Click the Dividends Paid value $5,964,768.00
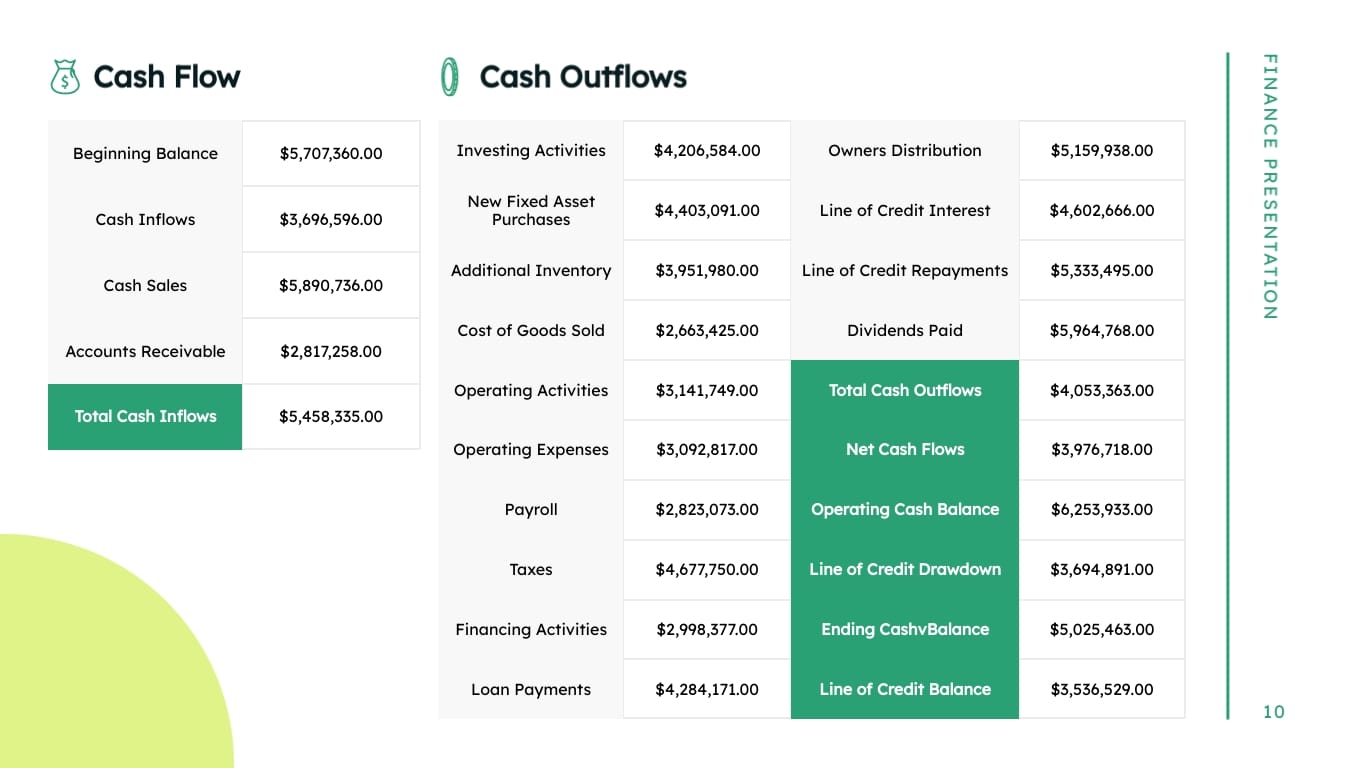Viewport: 1366px width, 768px height. click(1102, 331)
